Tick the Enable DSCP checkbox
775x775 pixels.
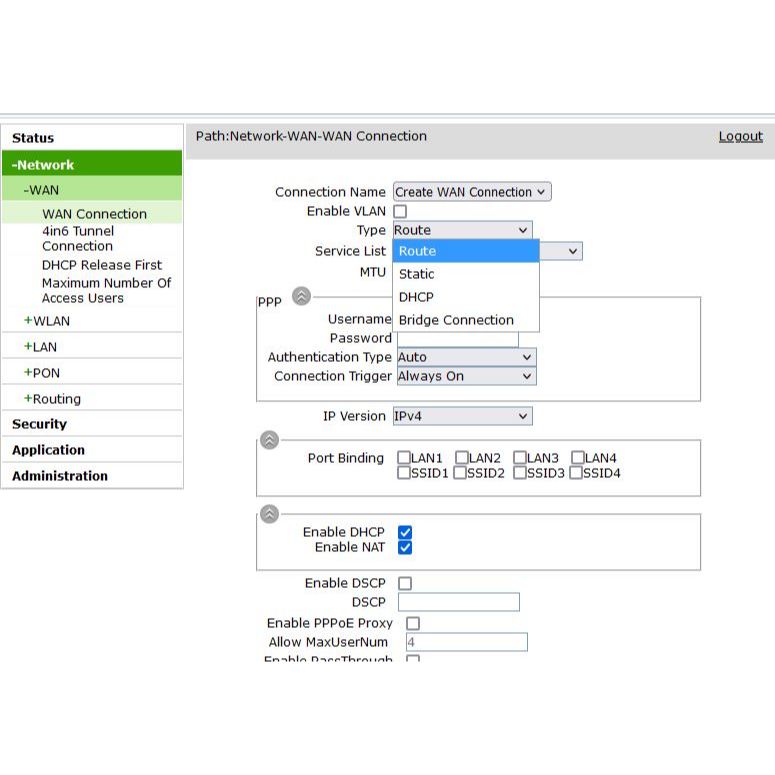[405, 583]
